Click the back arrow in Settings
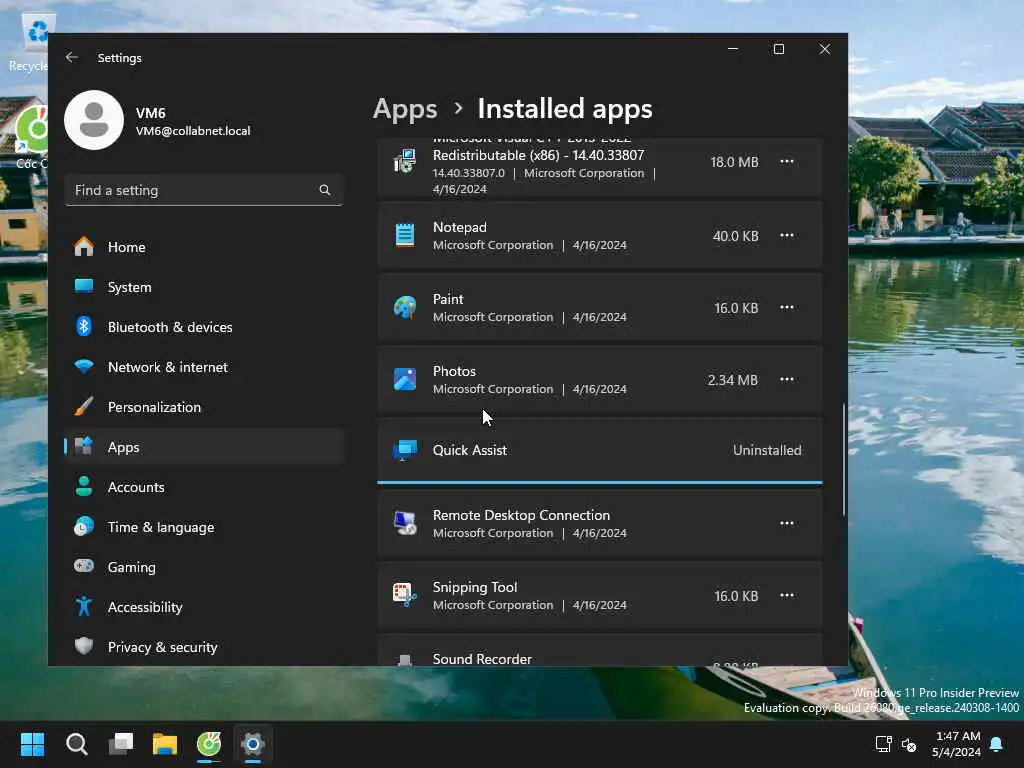This screenshot has height=768, width=1024. pos(72,57)
